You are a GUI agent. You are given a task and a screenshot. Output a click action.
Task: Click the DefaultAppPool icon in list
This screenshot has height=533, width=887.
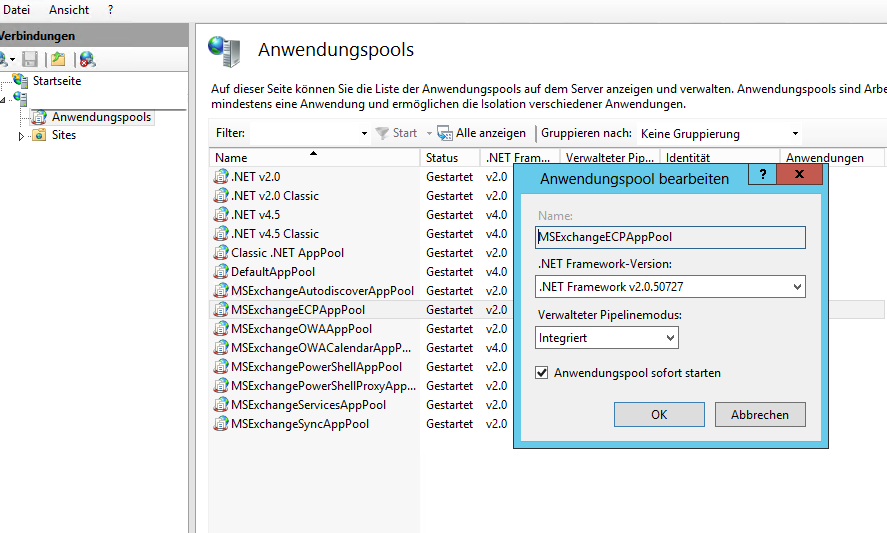coord(221,272)
